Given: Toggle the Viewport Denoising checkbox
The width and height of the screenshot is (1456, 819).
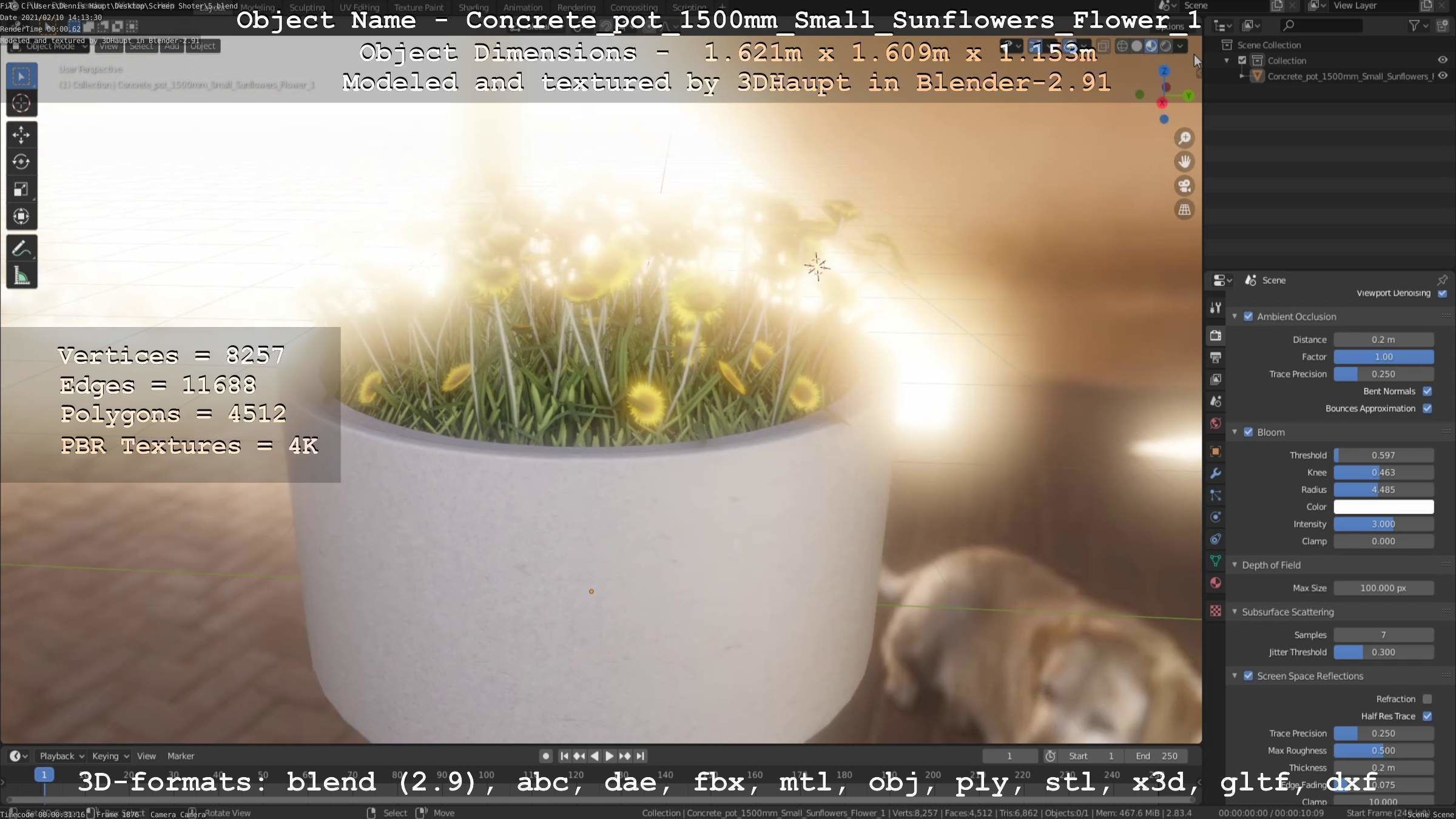Looking at the screenshot, I should click(x=1443, y=294).
